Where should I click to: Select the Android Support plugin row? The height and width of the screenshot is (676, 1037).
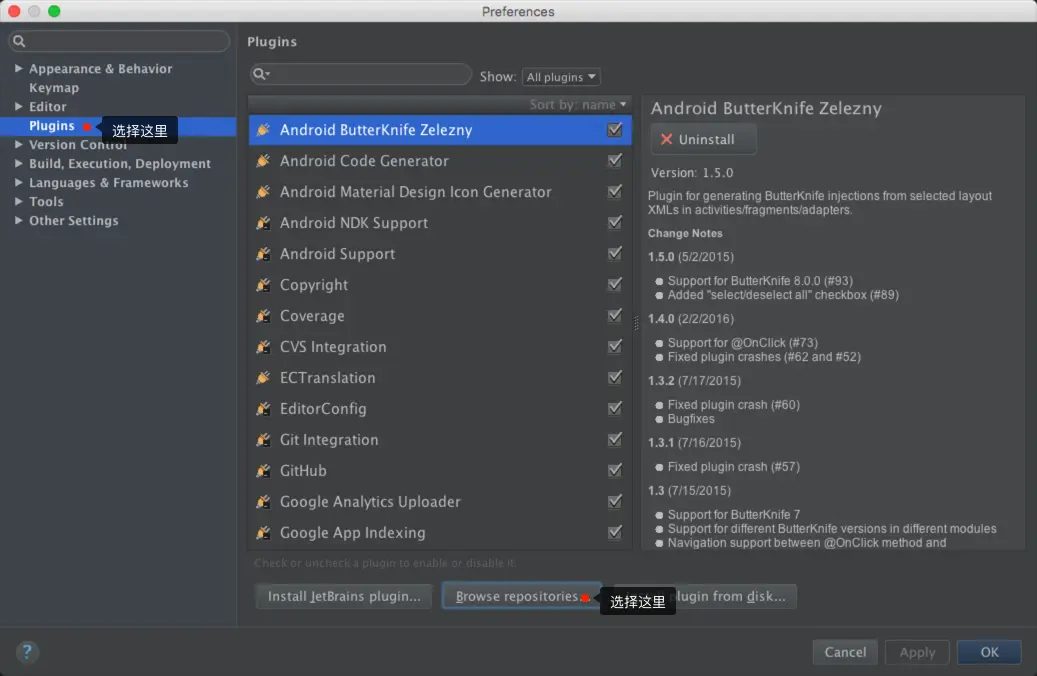coord(440,254)
